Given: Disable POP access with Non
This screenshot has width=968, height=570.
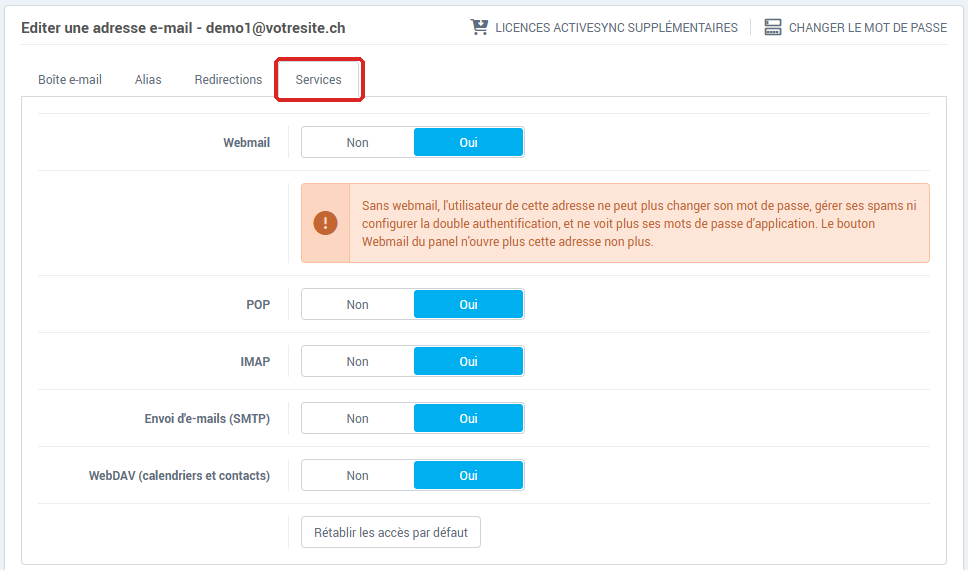Looking at the screenshot, I should pos(357,304).
